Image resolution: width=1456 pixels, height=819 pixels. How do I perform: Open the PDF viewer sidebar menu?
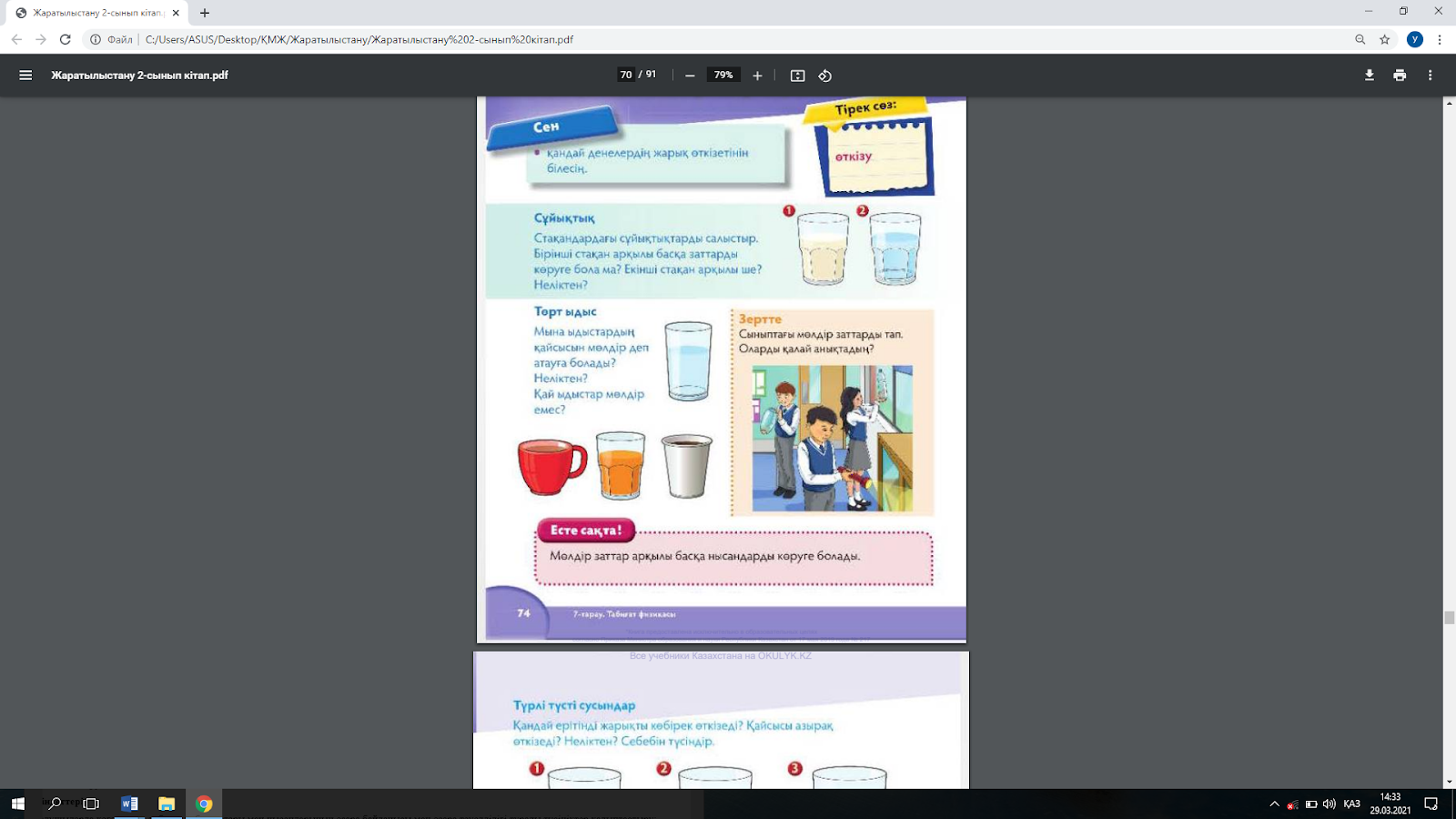click(x=25, y=76)
